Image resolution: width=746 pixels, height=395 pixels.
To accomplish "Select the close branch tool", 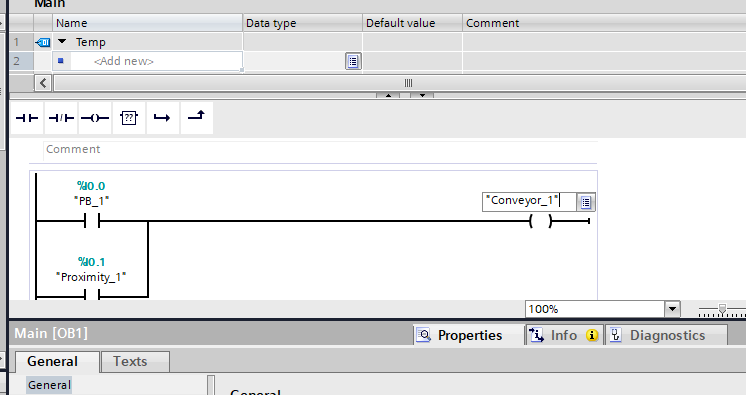I will click(196, 118).
